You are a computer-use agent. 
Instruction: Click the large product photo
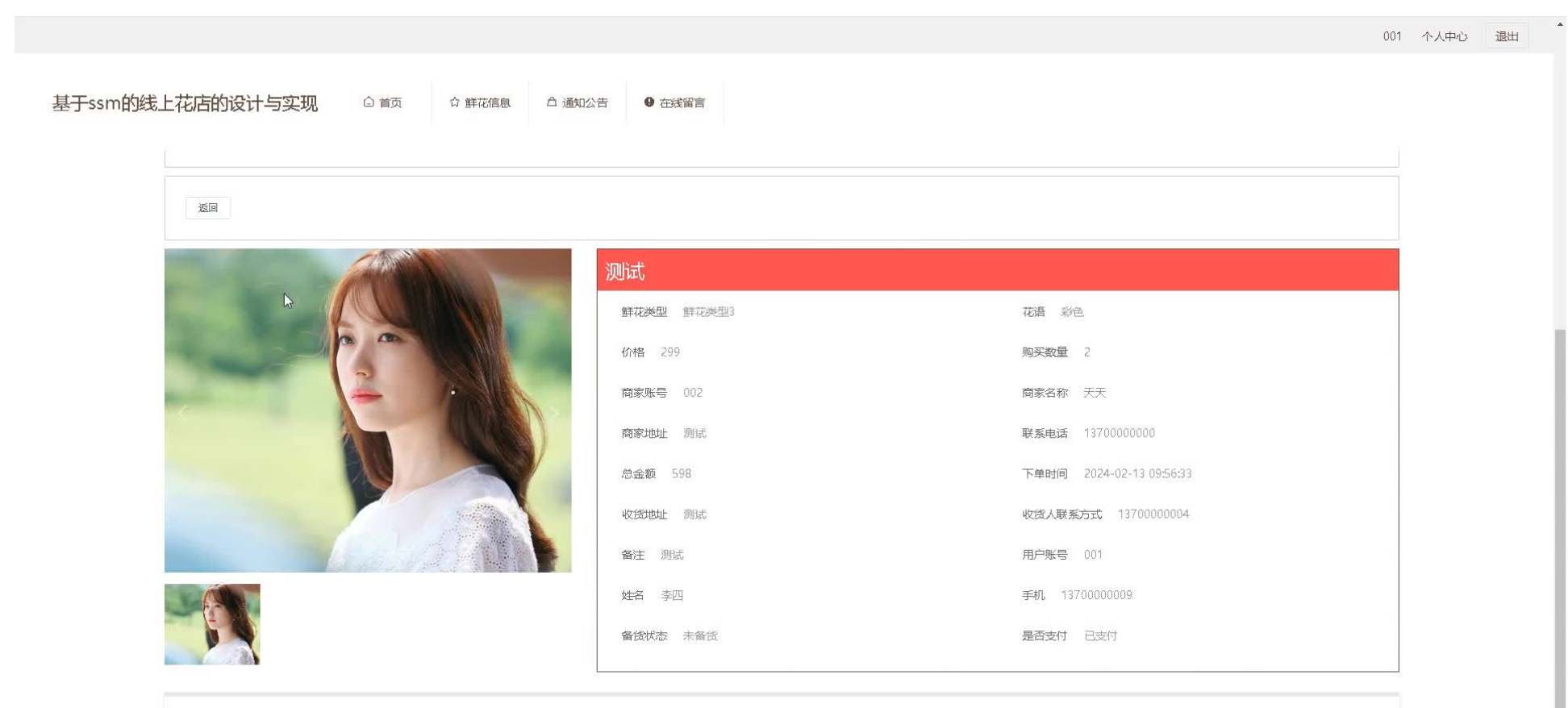click(x=368, y=410)
